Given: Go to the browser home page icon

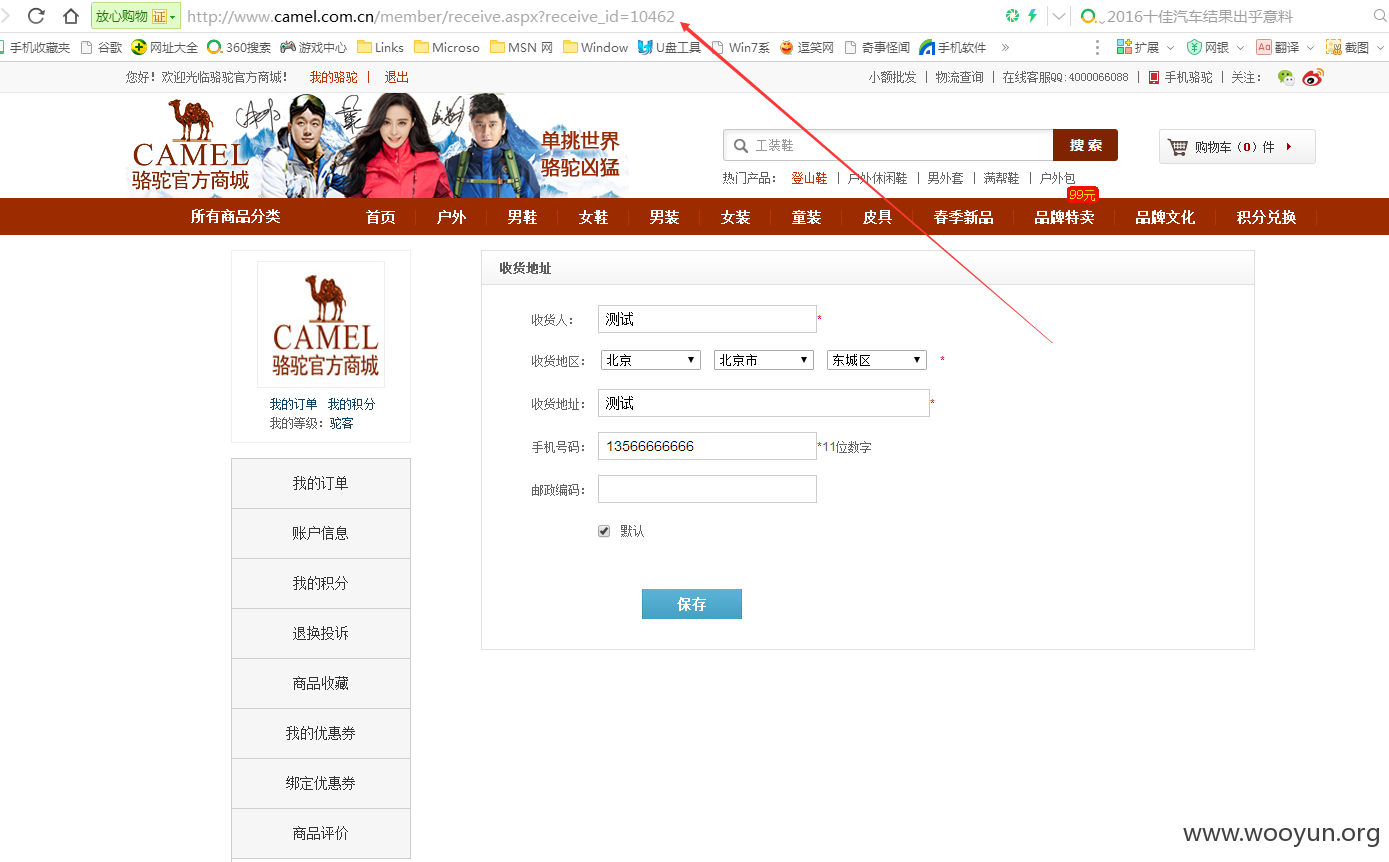Looking at the screenshot, I should coord(71,16).
